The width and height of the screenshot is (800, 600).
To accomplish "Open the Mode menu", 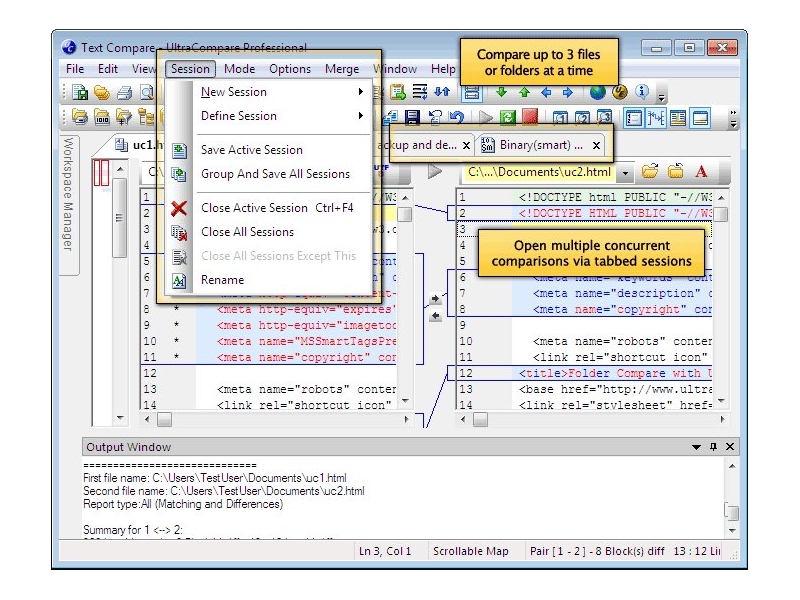I will (x=239, y=69).
